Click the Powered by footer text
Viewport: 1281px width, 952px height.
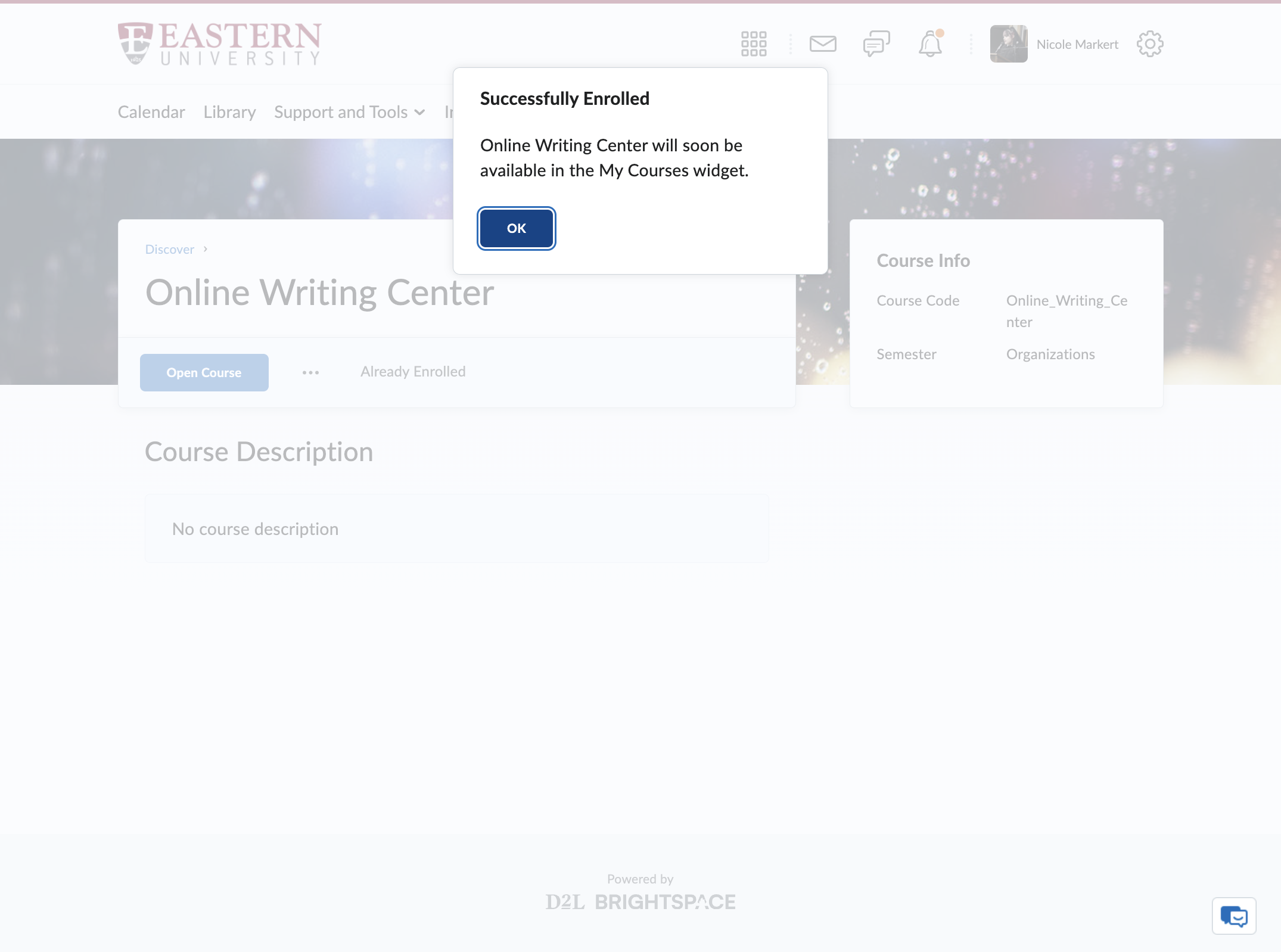tap(640, 879)
